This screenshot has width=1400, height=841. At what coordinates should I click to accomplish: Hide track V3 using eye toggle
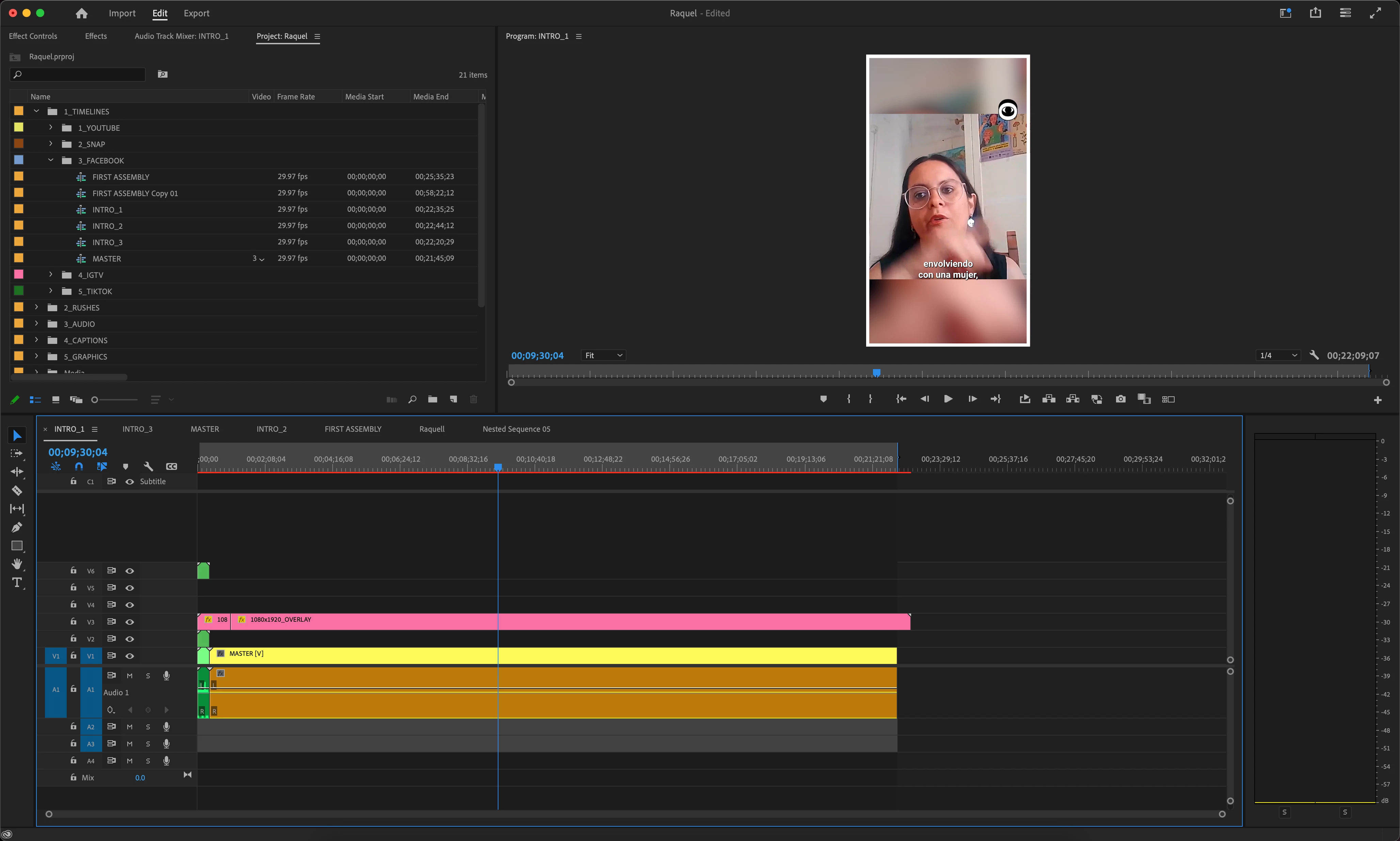point(130,622)
